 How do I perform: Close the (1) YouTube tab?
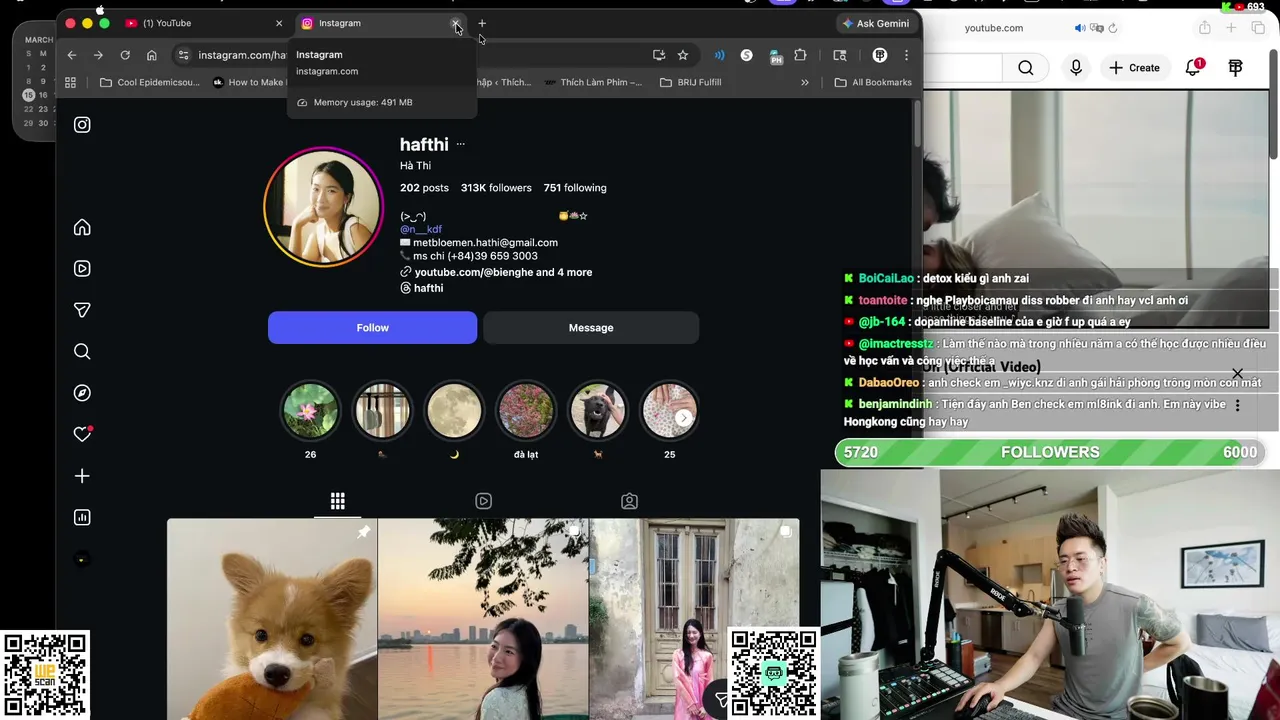click(279, 23)
